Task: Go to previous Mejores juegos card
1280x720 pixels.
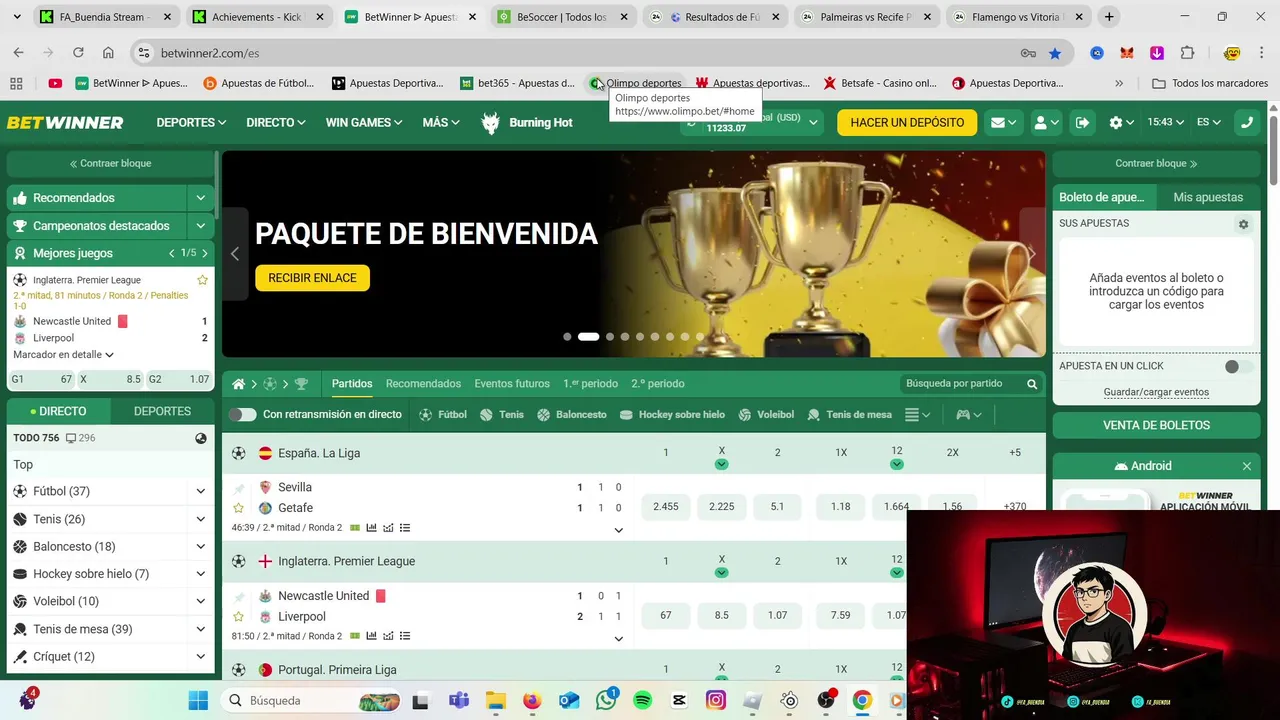Action: click(172, 254)
